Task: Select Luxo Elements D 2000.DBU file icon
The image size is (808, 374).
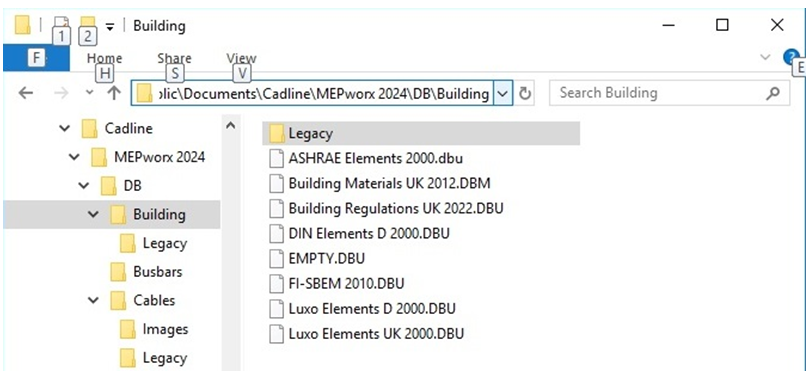Action: point(277,309)
